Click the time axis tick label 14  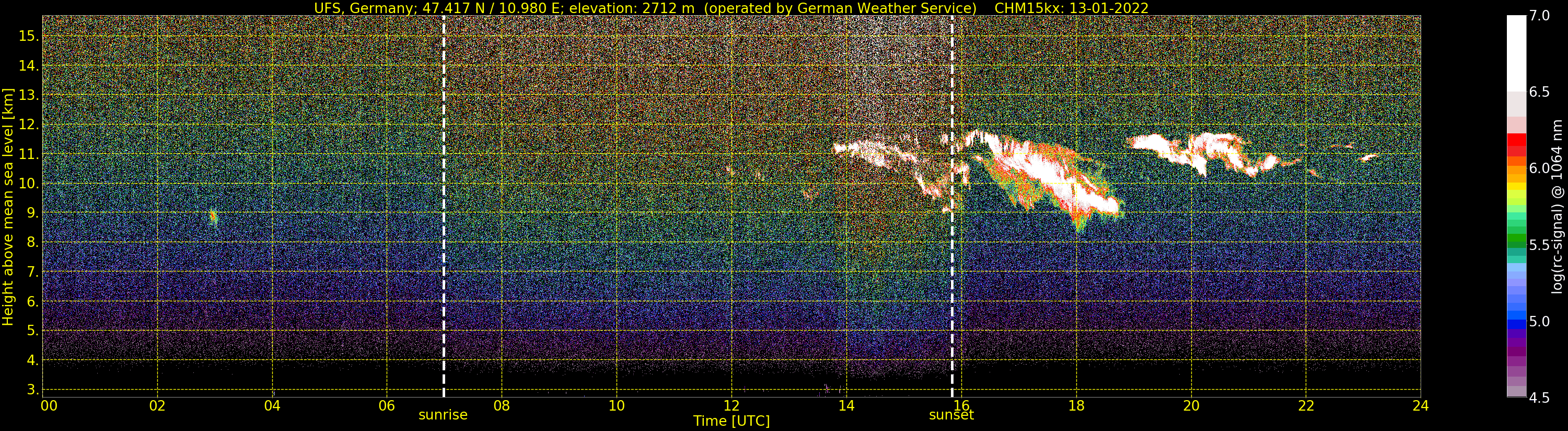[846, 406]
